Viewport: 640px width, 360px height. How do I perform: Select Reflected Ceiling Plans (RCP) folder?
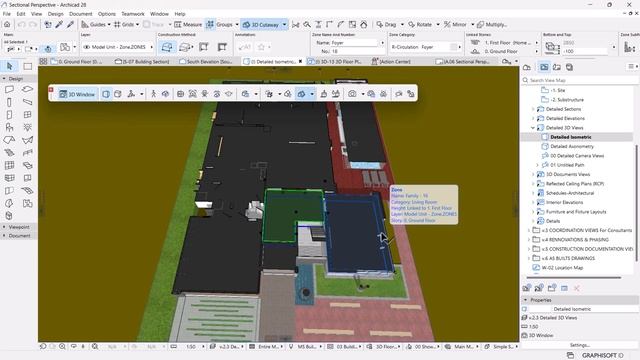[x=575, y=184]
